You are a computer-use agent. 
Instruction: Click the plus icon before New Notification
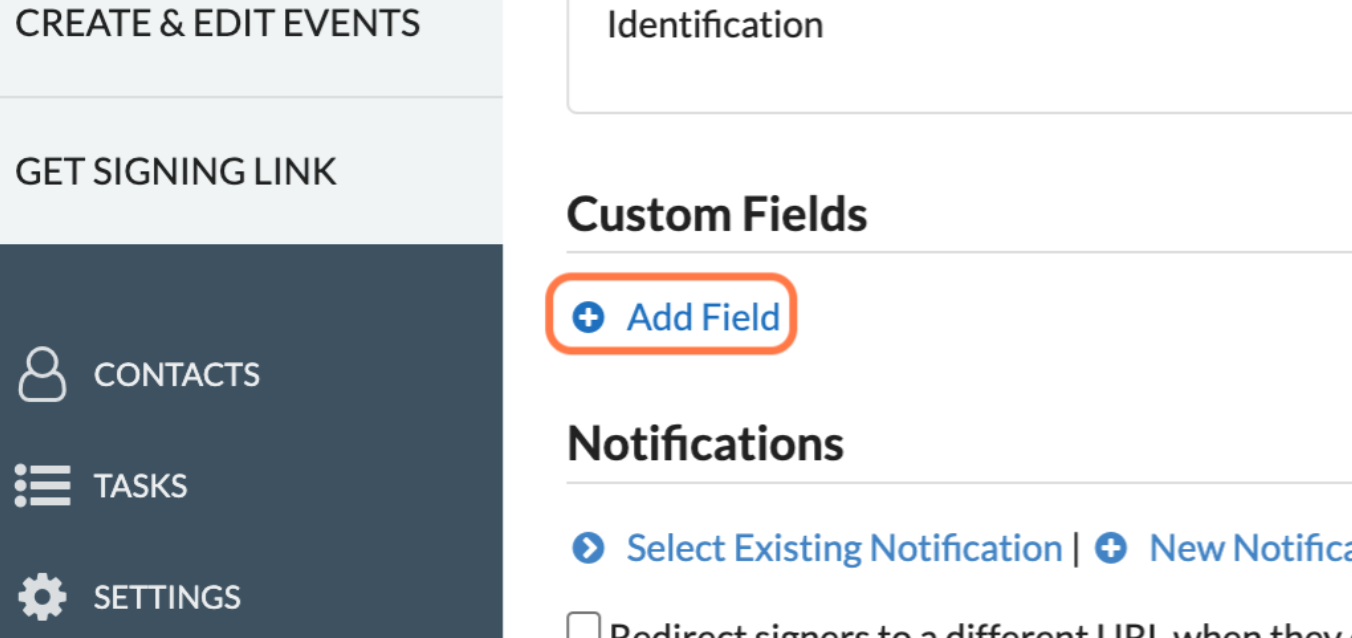pyautogui.click(x=1111, y=548)
